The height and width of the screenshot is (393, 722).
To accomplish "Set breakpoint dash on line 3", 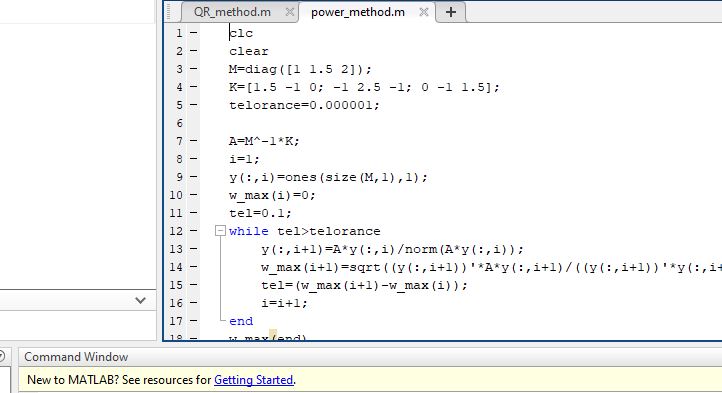I will (x=193, y=69).
